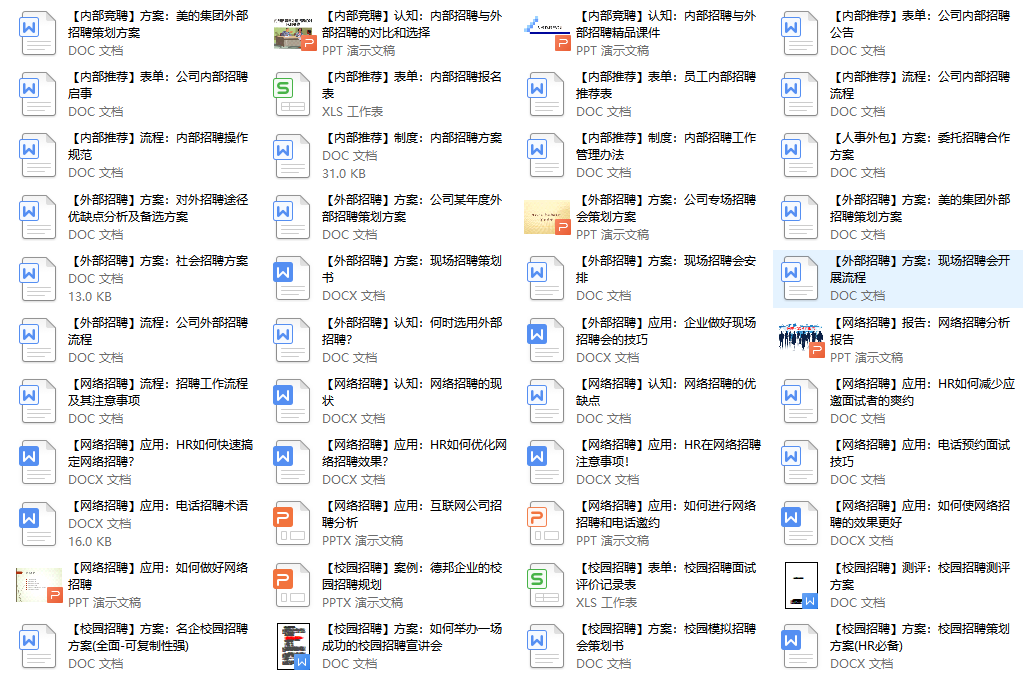Viewport: 1034px width, 674px height.
Task: Click the DOC icon of 内部招聘工作管理办法
Action: tap(546, 156)
